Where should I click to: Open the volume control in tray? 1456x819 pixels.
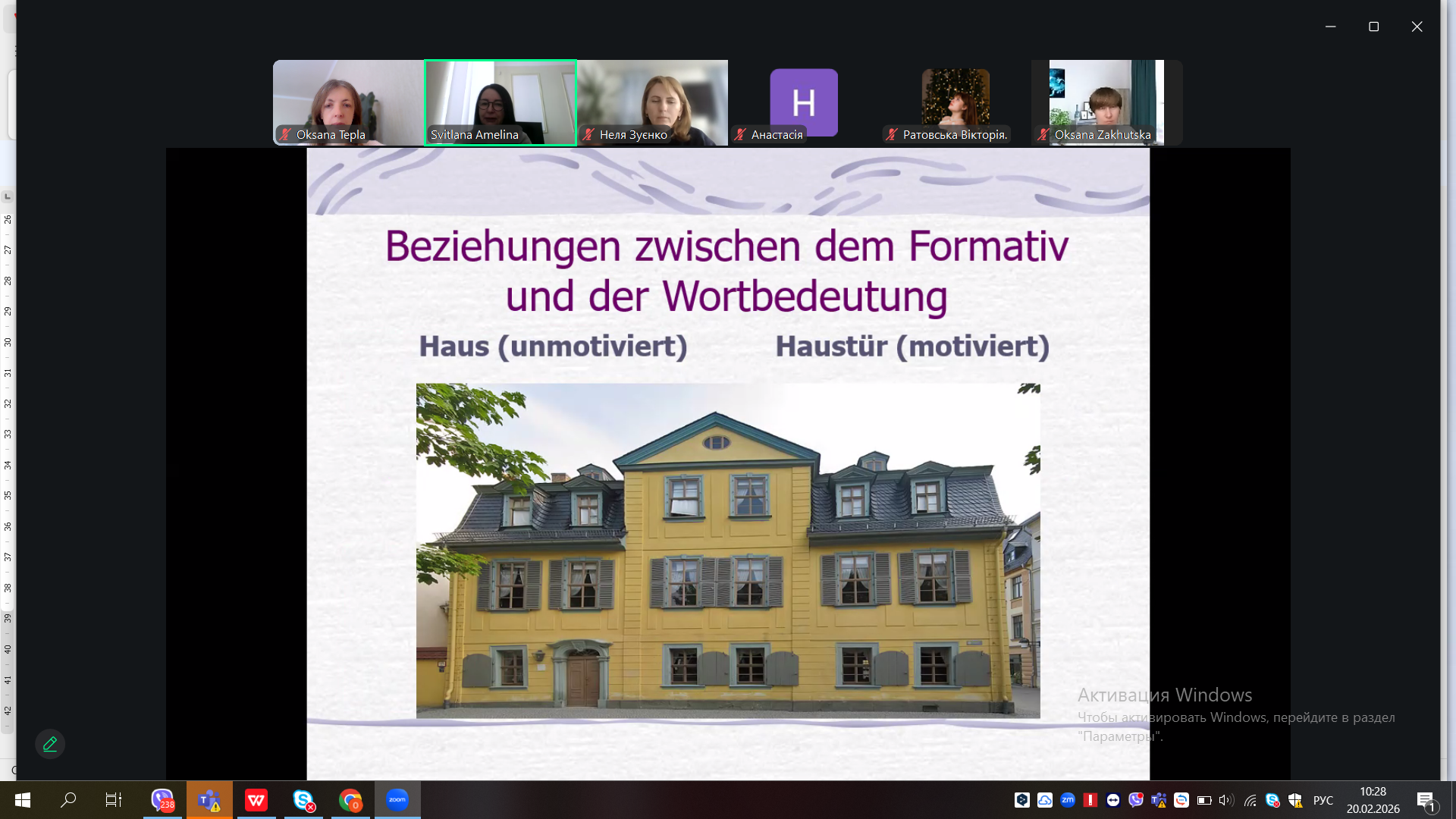click(1226, 800)
